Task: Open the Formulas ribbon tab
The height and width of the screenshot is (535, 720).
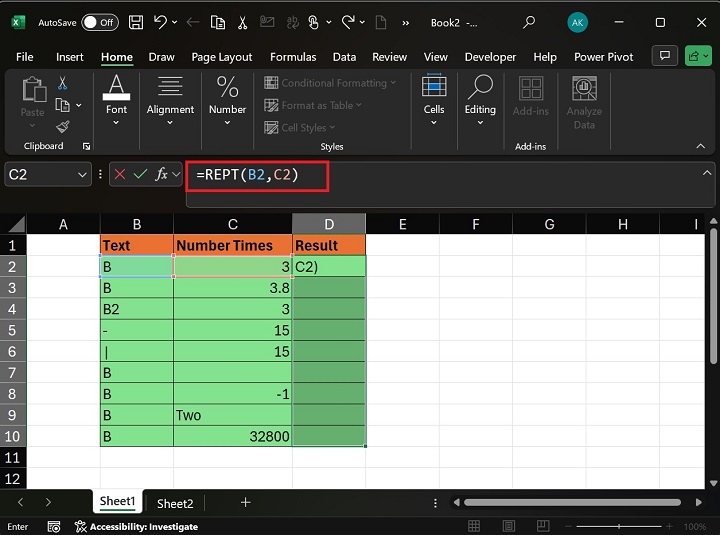Action: (293, 57)
